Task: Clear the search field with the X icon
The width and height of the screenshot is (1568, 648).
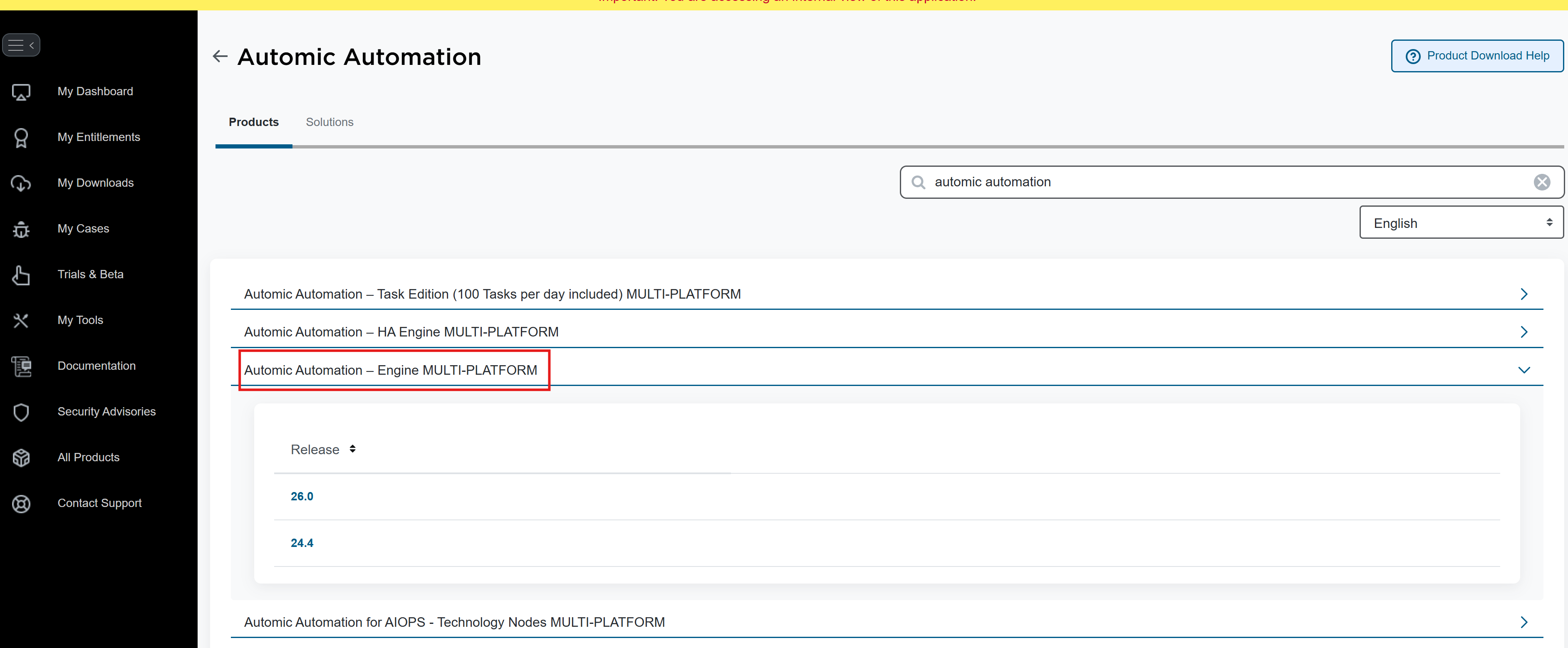Action: (1542, 182)
